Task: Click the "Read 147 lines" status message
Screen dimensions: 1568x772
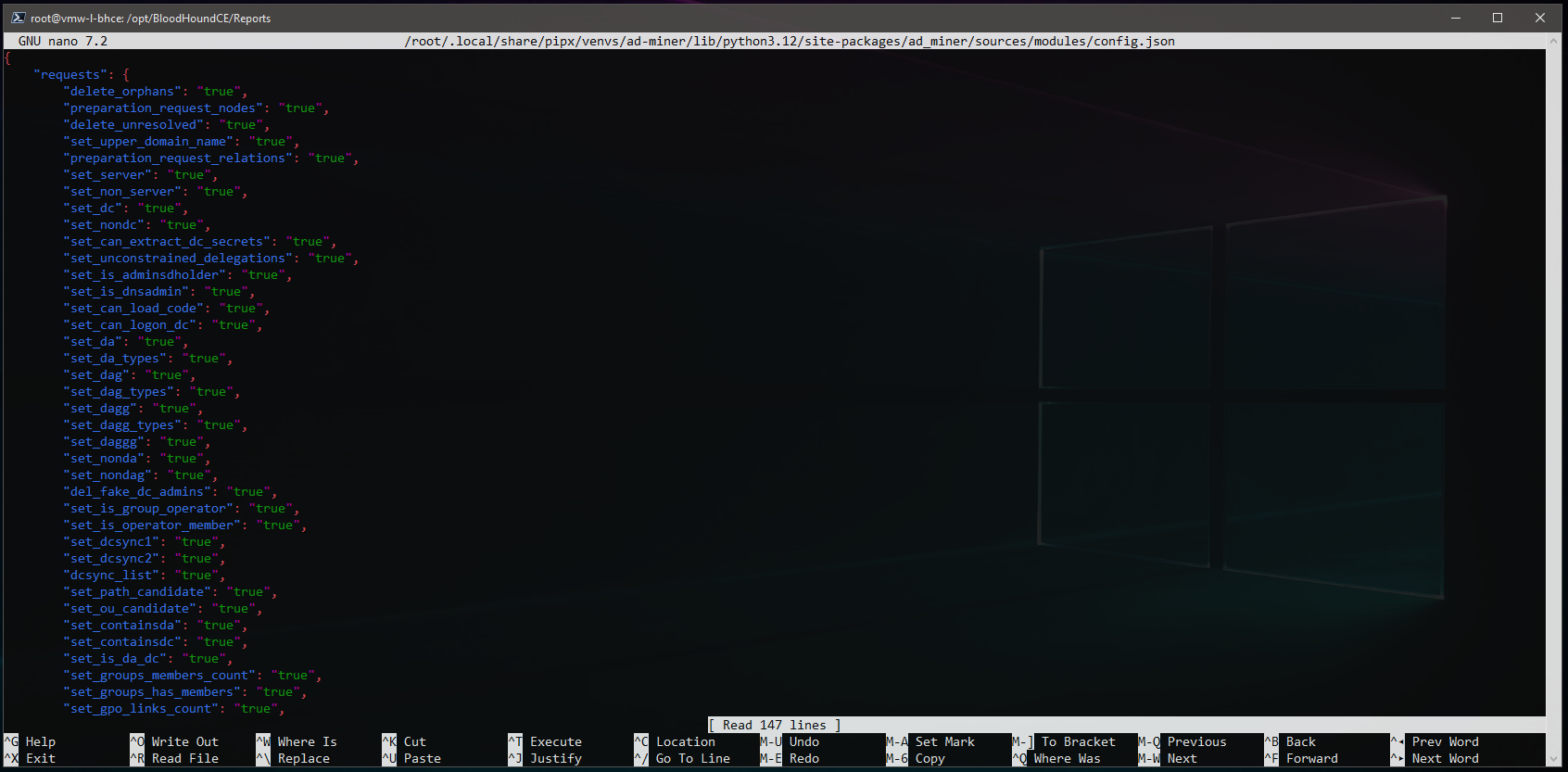Action: click(x=775, y=726)
